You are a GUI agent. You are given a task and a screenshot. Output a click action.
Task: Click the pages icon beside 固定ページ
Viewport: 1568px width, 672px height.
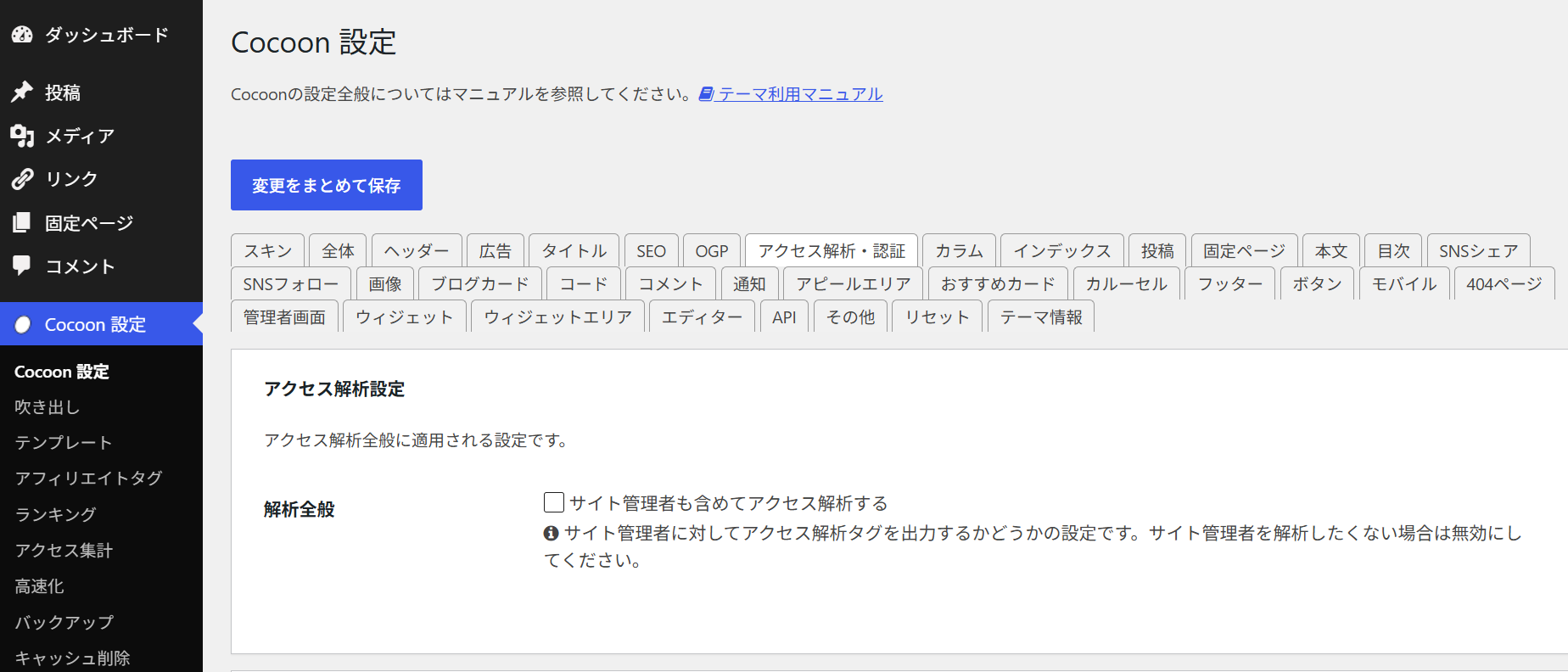[22, 222]
